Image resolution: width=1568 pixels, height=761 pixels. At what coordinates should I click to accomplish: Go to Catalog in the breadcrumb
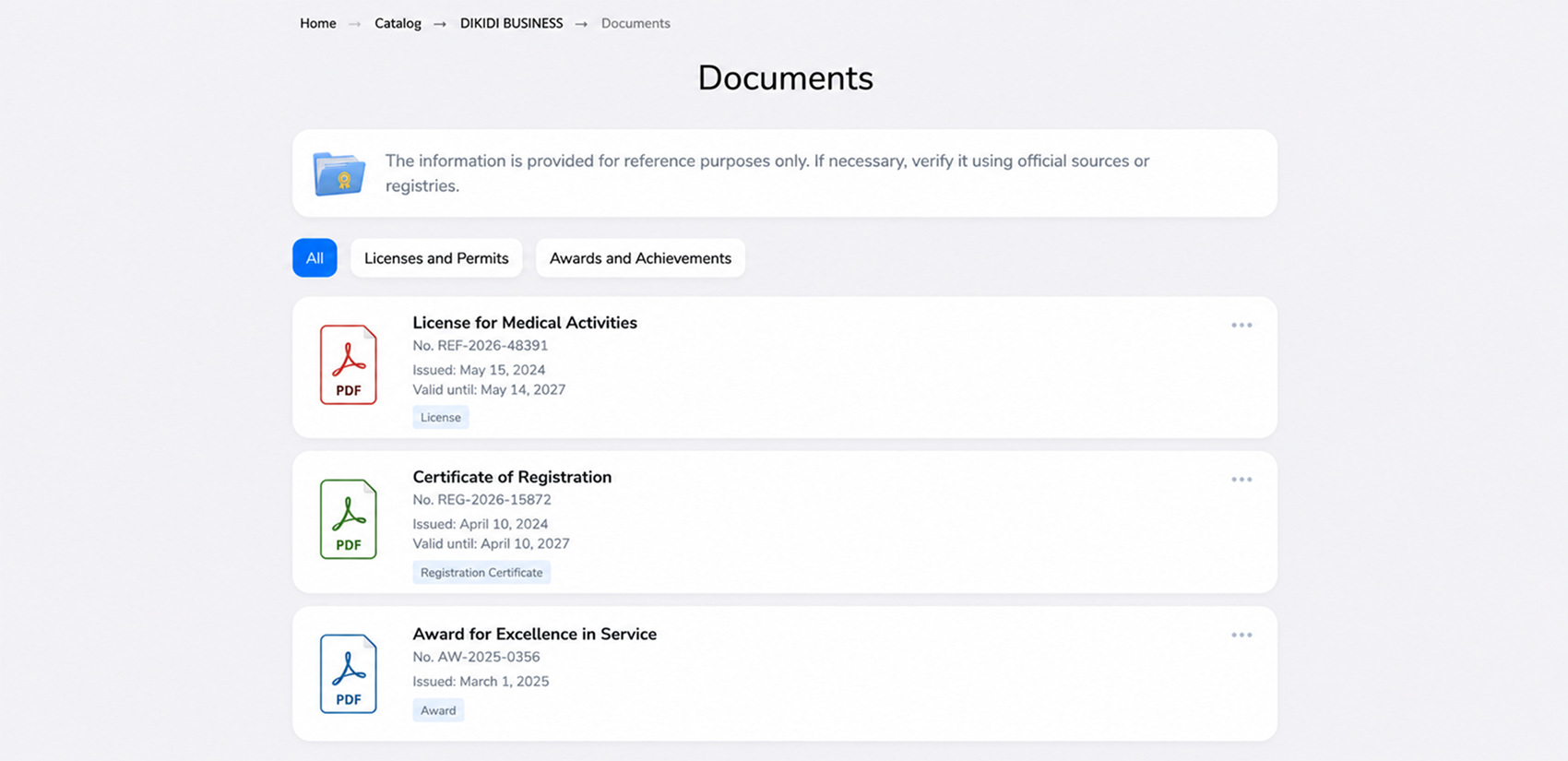tap(398, 23)
